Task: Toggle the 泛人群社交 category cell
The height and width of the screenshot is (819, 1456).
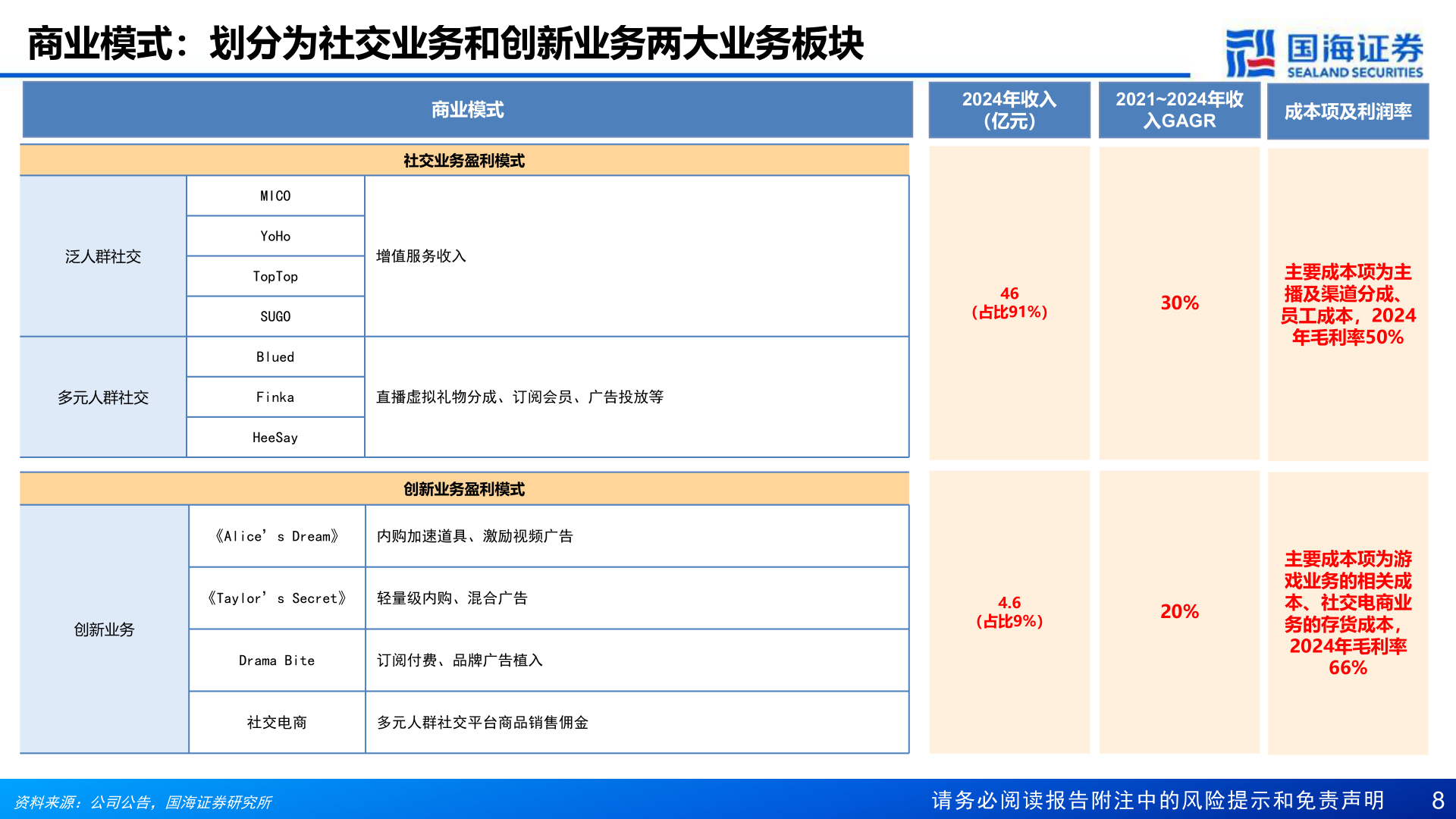Action: click(x=103, y=256)
